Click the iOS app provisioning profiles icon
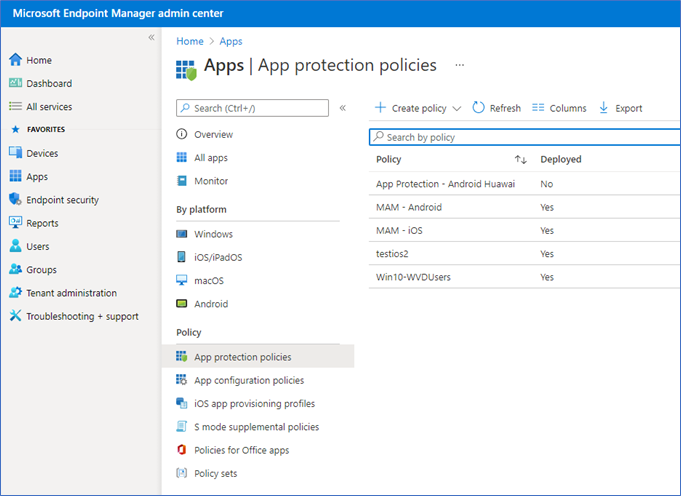The width and height of the screenshot is (681, 496). (182, 403)
